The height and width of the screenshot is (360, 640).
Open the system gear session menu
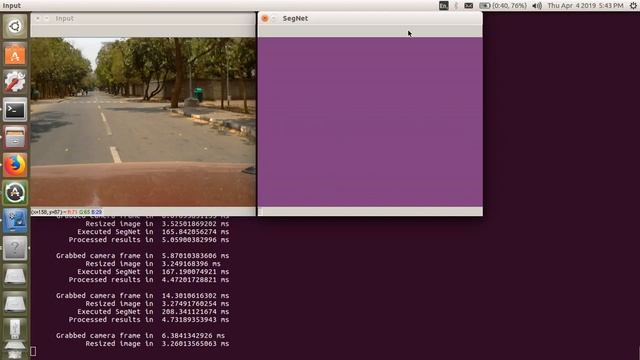[x=633, y=5]
